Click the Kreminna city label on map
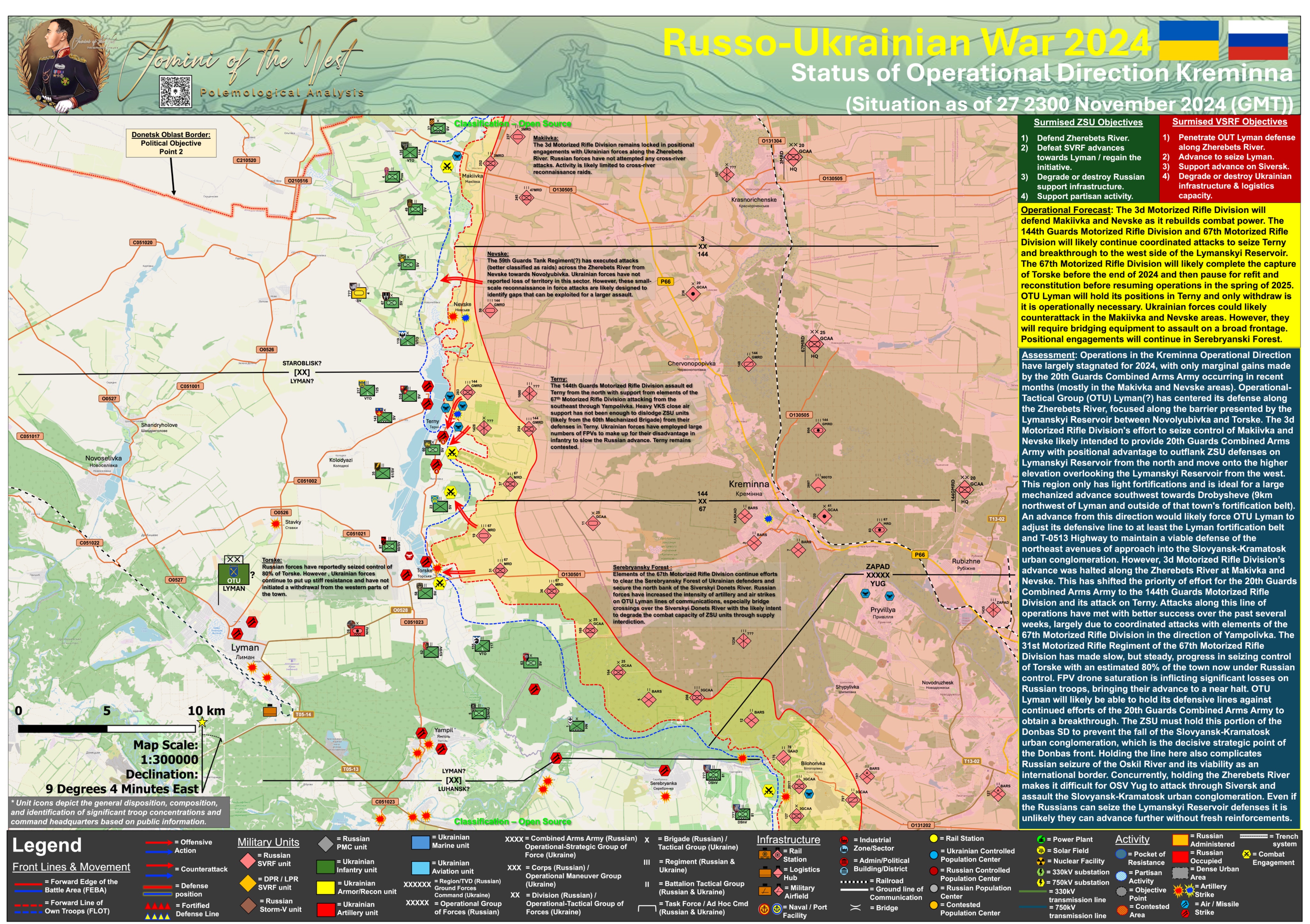The width and height of the screenshot is (1310, 924). (749, 485)
